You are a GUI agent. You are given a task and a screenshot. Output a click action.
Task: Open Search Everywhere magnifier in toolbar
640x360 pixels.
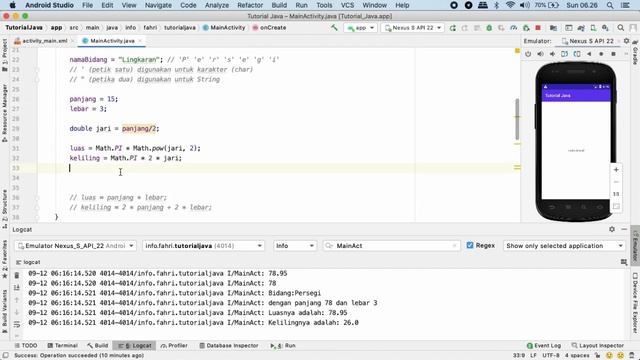click(x=620, y=28)
